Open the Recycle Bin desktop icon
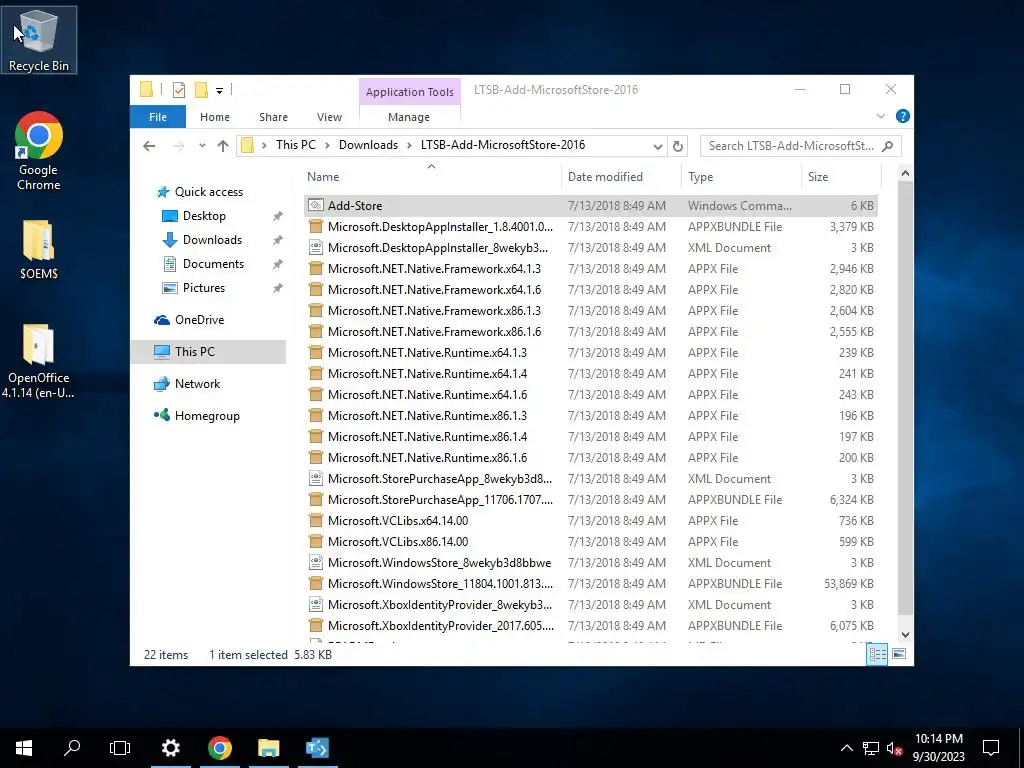 [x=39, y=40]
